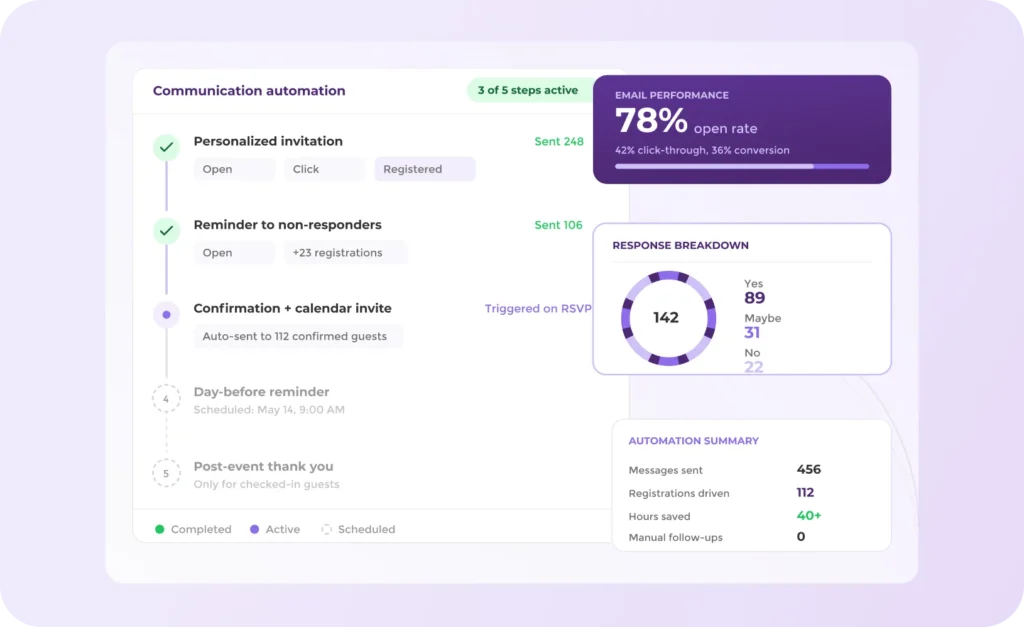Open the 'Day-before reminder' step
Image resolution: width=1024 pixels, height=627 pixels.
coord(261,392)
